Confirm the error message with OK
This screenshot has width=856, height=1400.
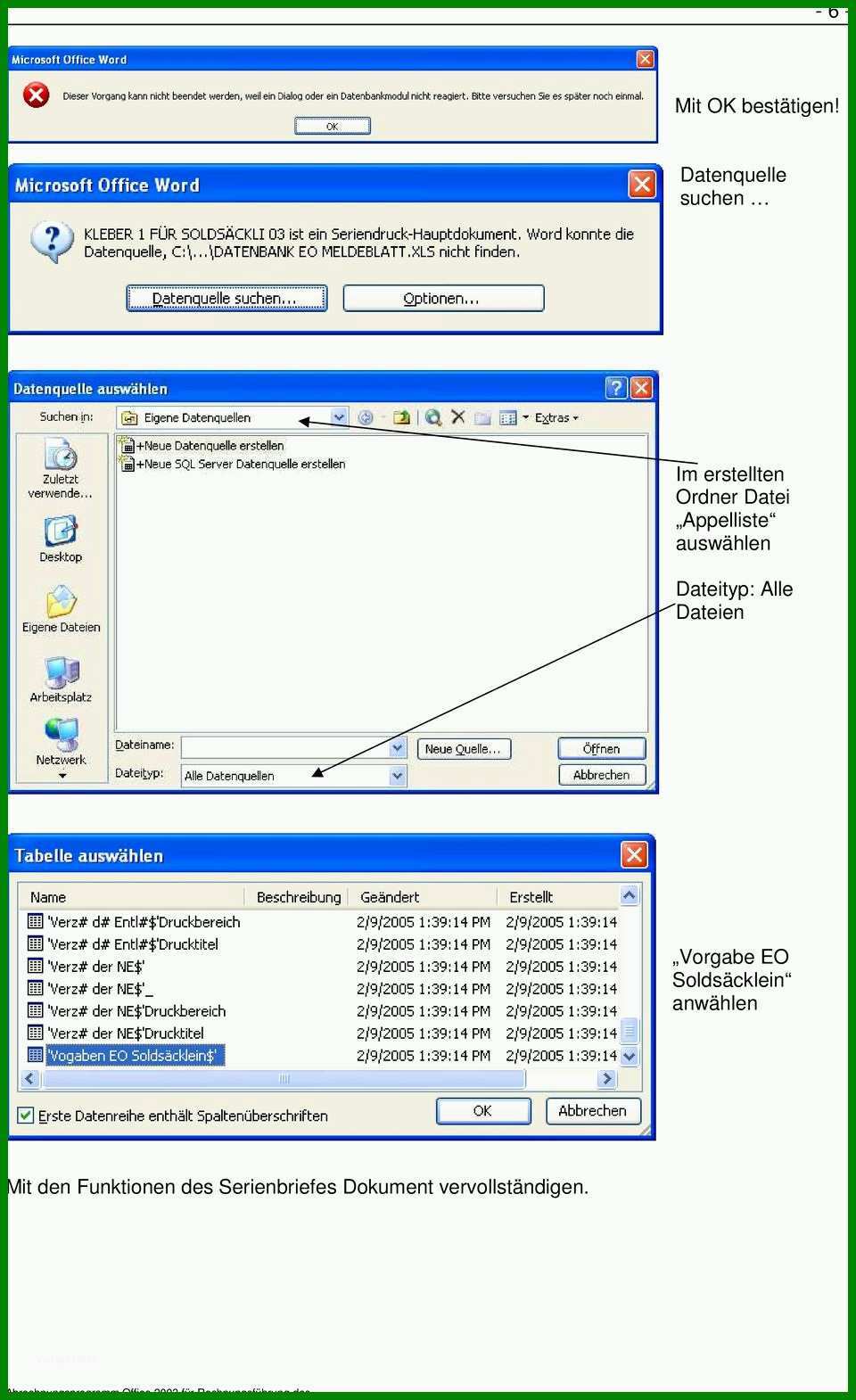coord(333,126)
